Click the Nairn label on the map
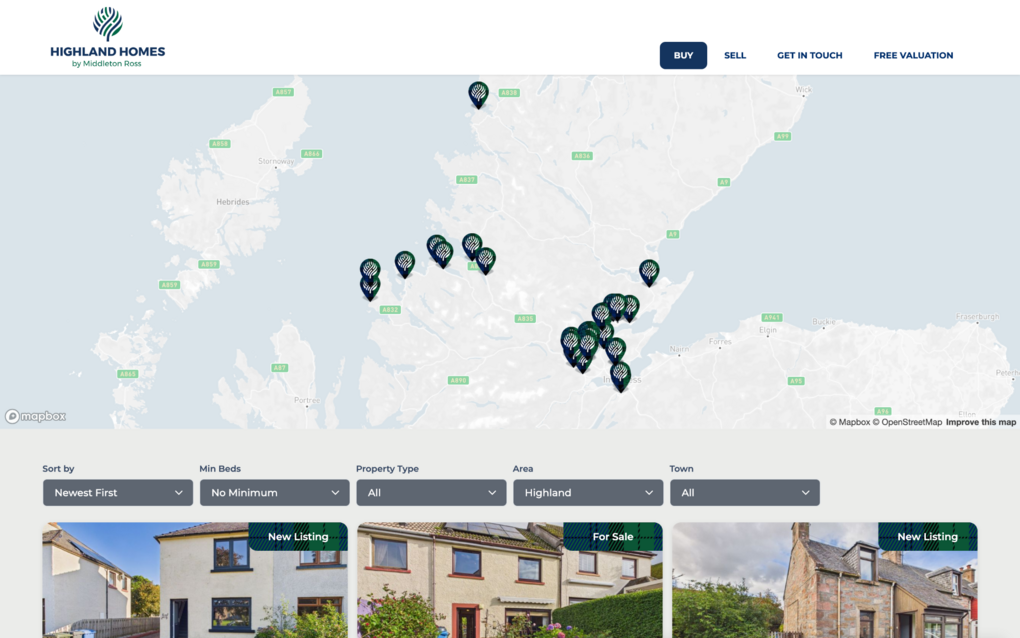This screenshot has width=1020, height=638. pyautogui.click(x=679, y=349)
